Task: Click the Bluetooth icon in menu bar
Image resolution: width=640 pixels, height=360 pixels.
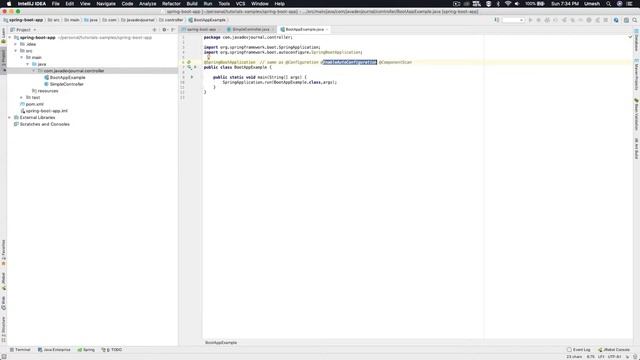Action: [498, 4]
